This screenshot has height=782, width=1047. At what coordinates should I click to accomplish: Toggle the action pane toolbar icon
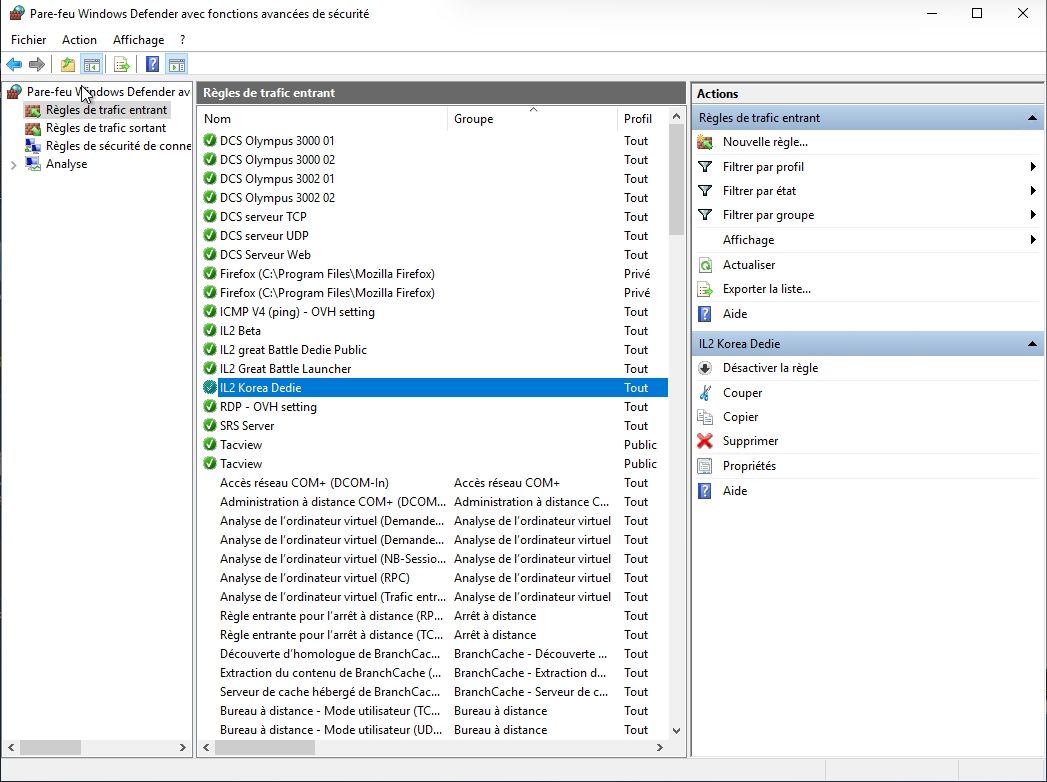176,64
